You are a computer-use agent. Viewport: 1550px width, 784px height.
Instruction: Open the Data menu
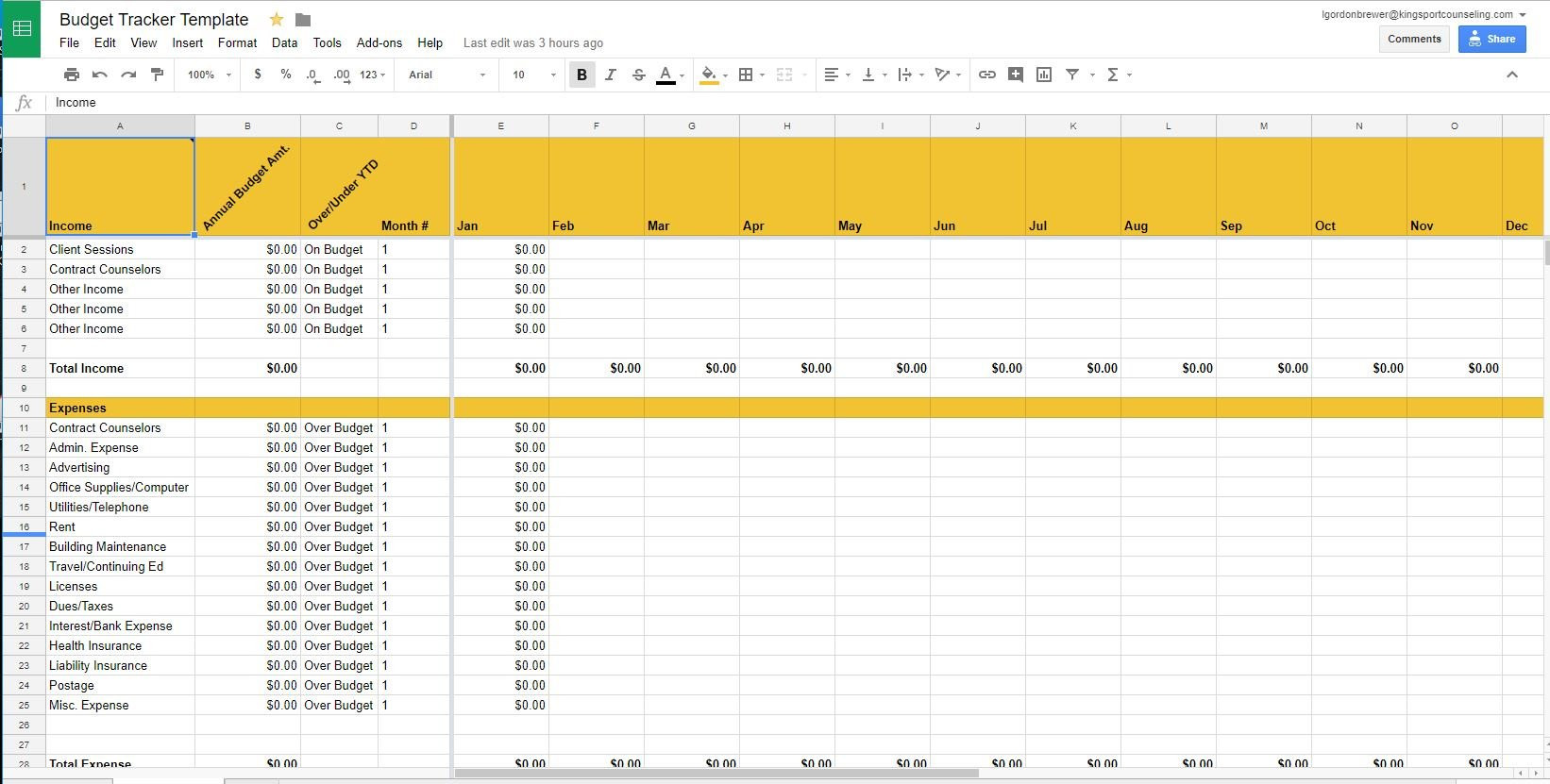point(284,42)
